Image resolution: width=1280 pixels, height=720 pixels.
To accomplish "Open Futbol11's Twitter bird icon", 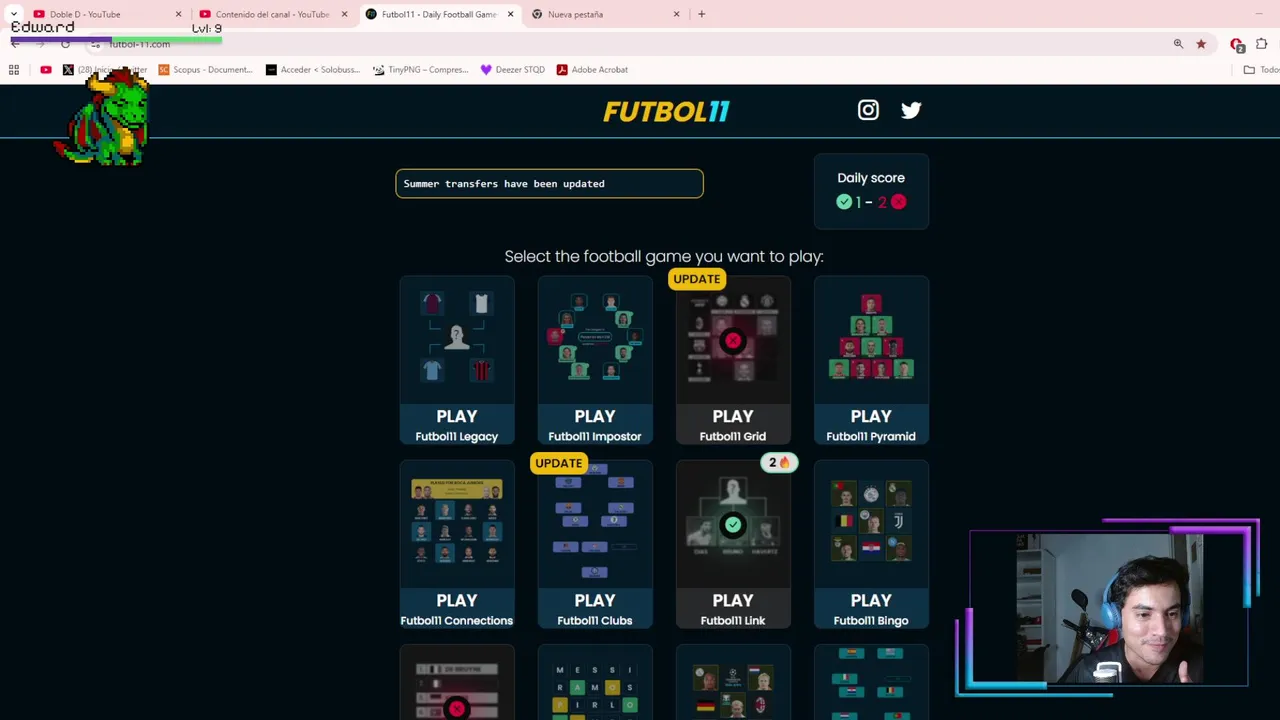I will click(911, 110).
